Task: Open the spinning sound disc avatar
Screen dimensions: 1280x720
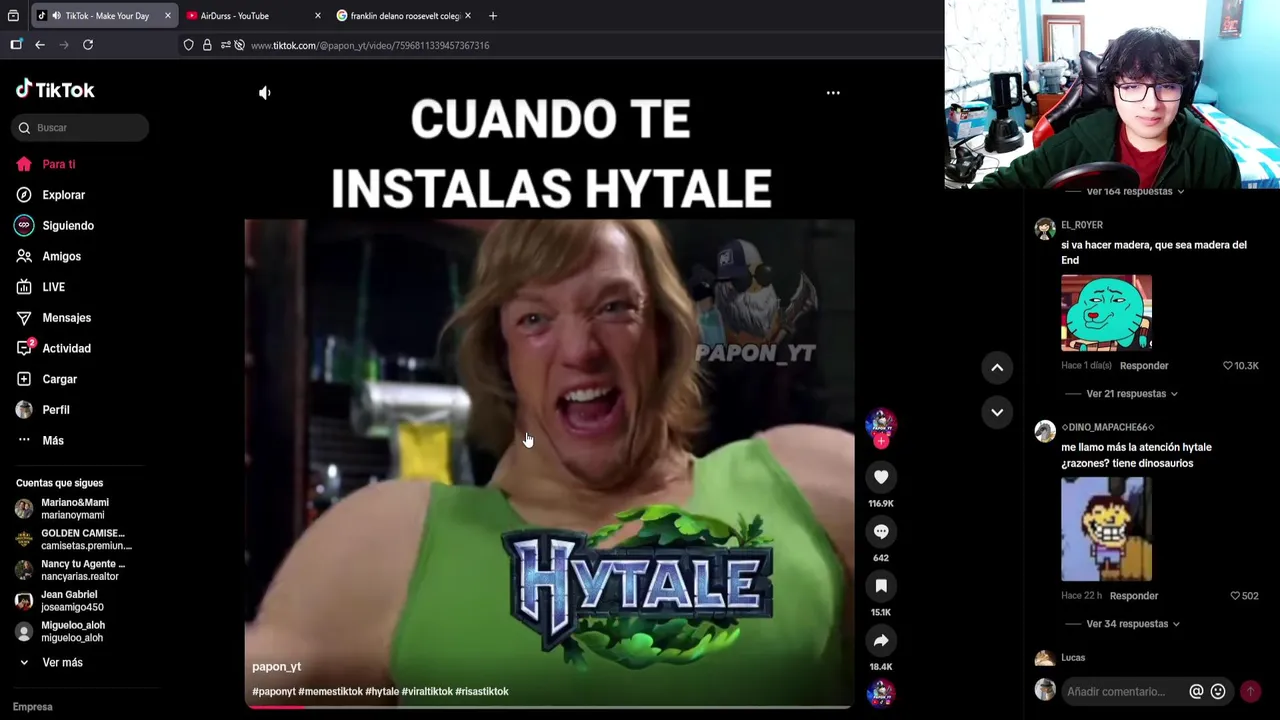Action: (x=881, y=693)
